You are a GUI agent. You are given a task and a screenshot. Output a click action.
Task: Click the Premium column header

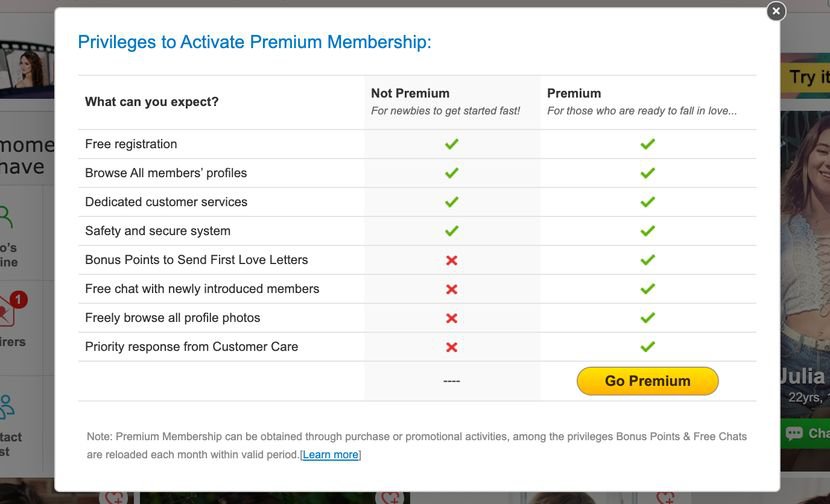point(574,93)
